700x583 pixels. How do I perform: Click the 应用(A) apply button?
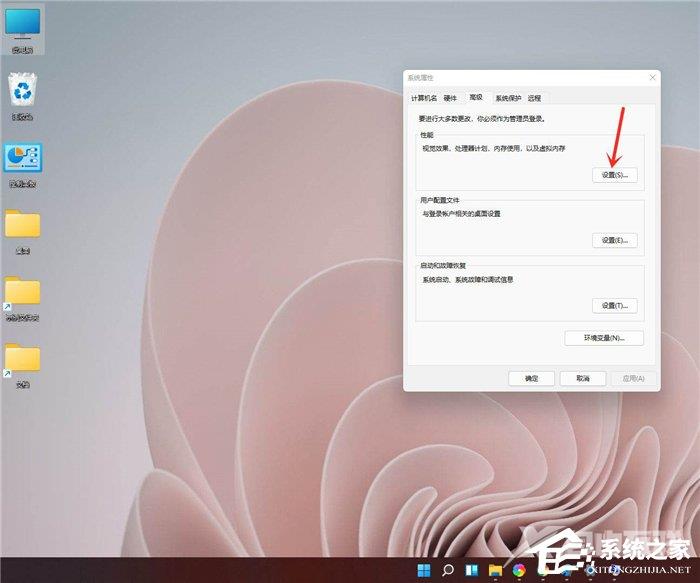[x=633, y=379]
